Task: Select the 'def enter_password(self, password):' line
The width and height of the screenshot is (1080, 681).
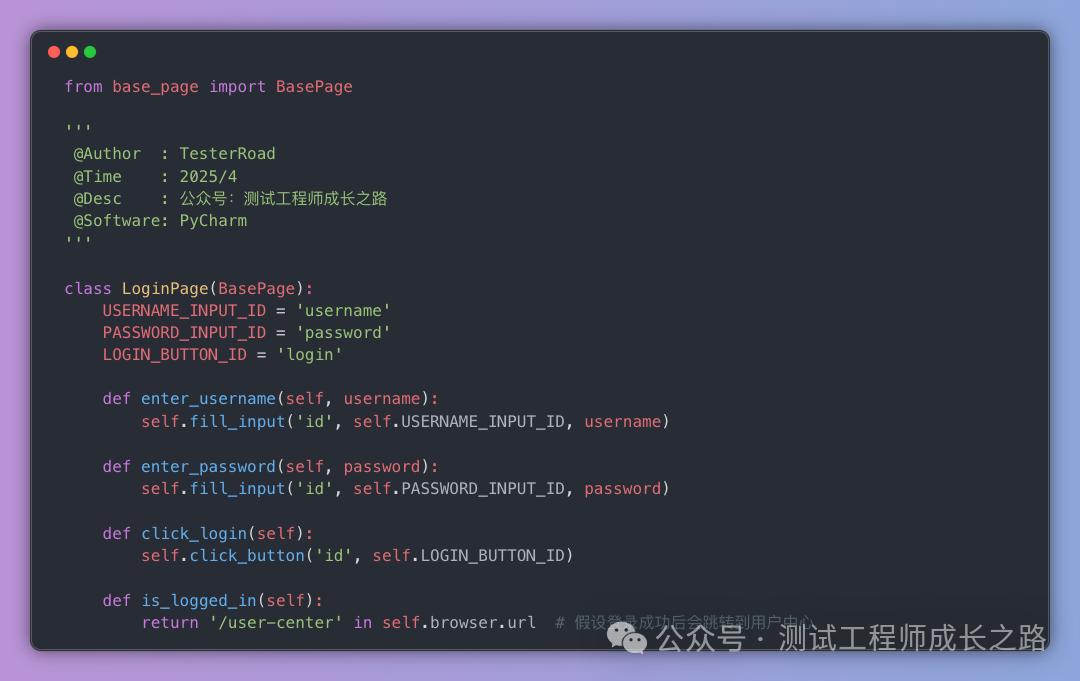Action: tap(271, 466)
